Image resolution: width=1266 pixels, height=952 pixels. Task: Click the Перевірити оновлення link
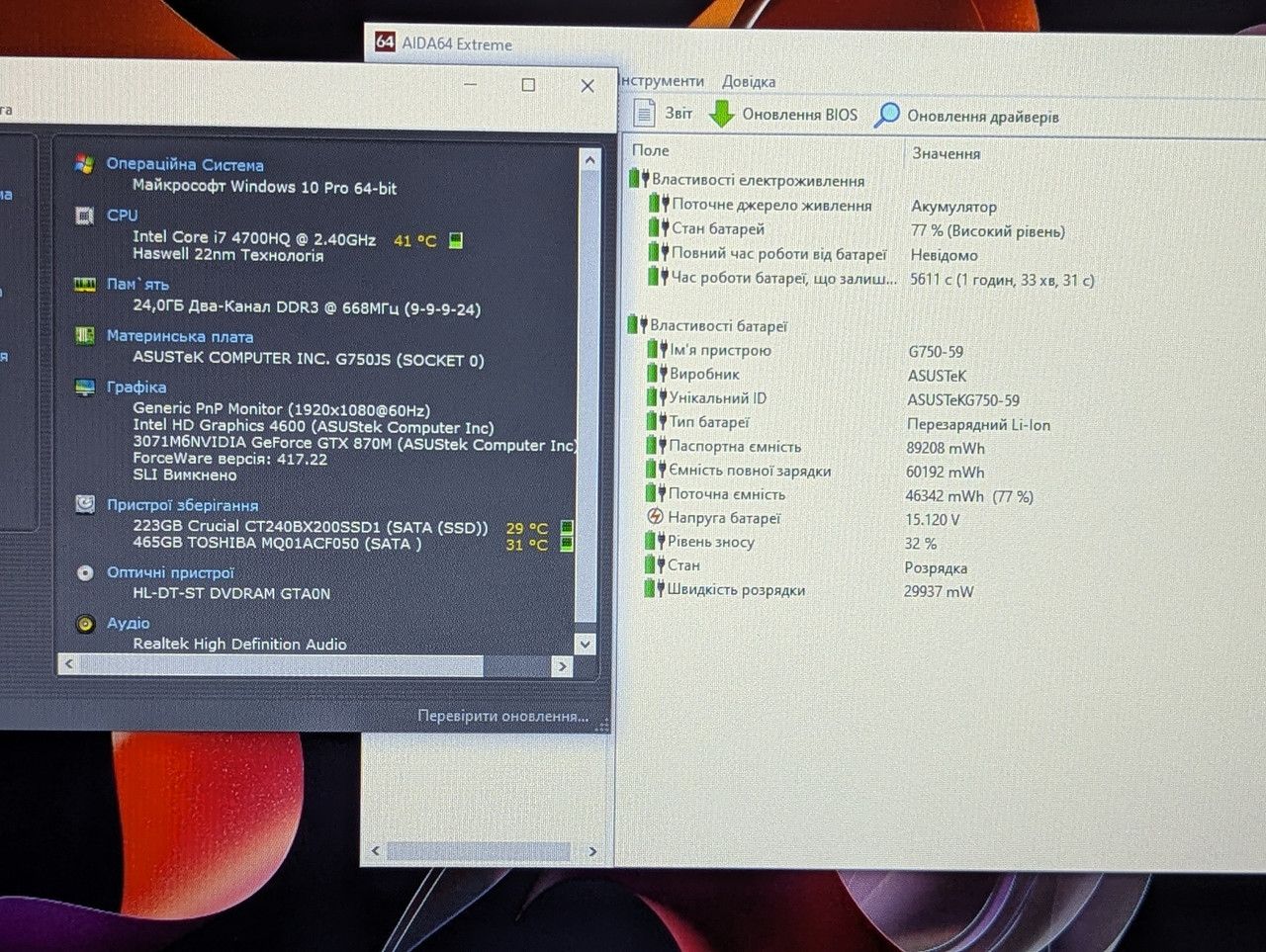point(502,716)
